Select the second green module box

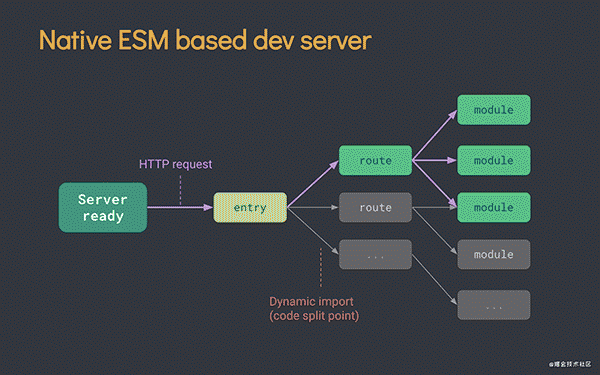494,160
